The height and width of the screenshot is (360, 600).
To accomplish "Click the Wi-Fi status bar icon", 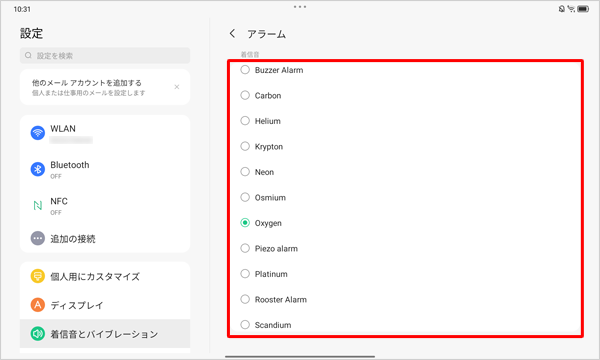I will (571, 9).
